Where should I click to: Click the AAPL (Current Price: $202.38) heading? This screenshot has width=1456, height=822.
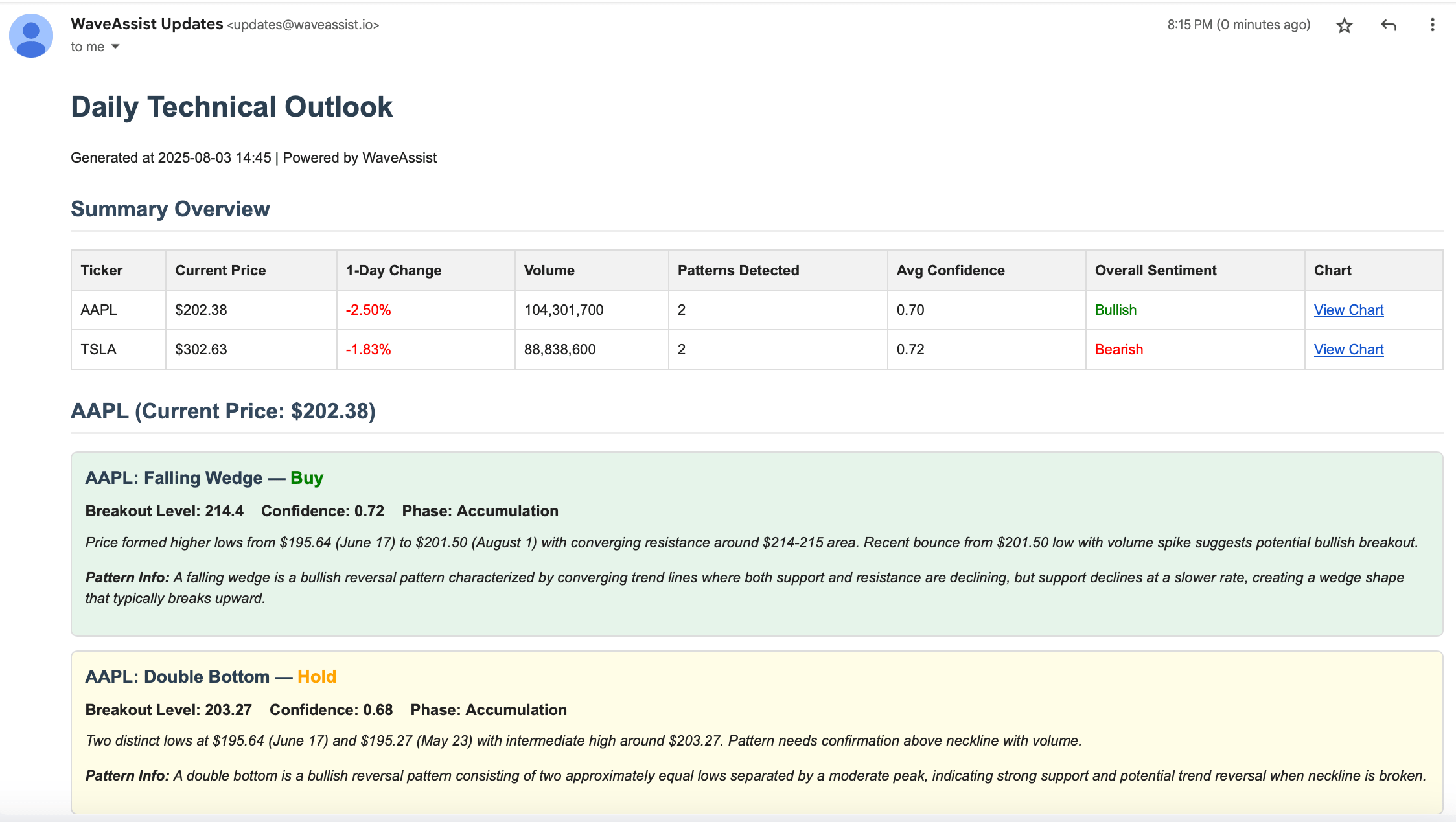coord(223,411)
